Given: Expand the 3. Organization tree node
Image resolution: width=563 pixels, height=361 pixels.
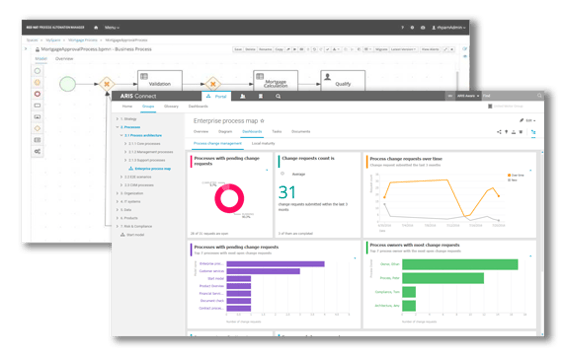Looking at the screenshot, I should (x=117, y=193).
